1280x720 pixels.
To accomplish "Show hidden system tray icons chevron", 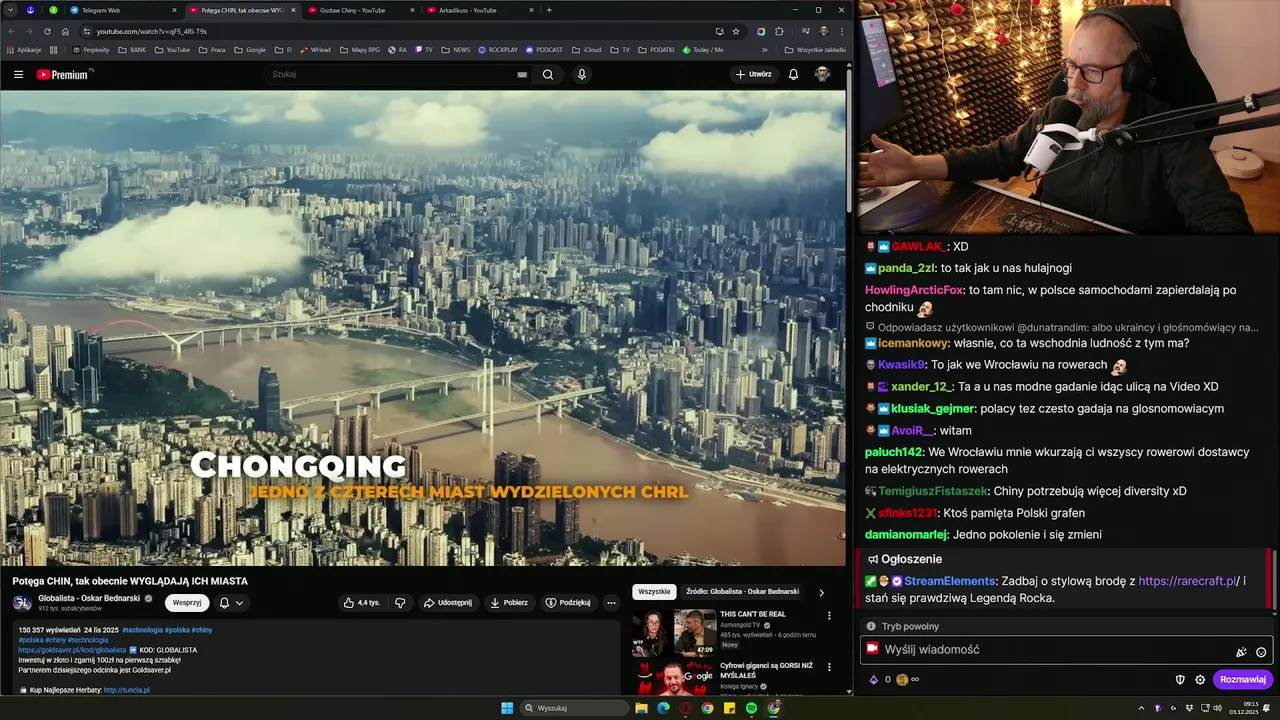I will (x=1141, y=708).
